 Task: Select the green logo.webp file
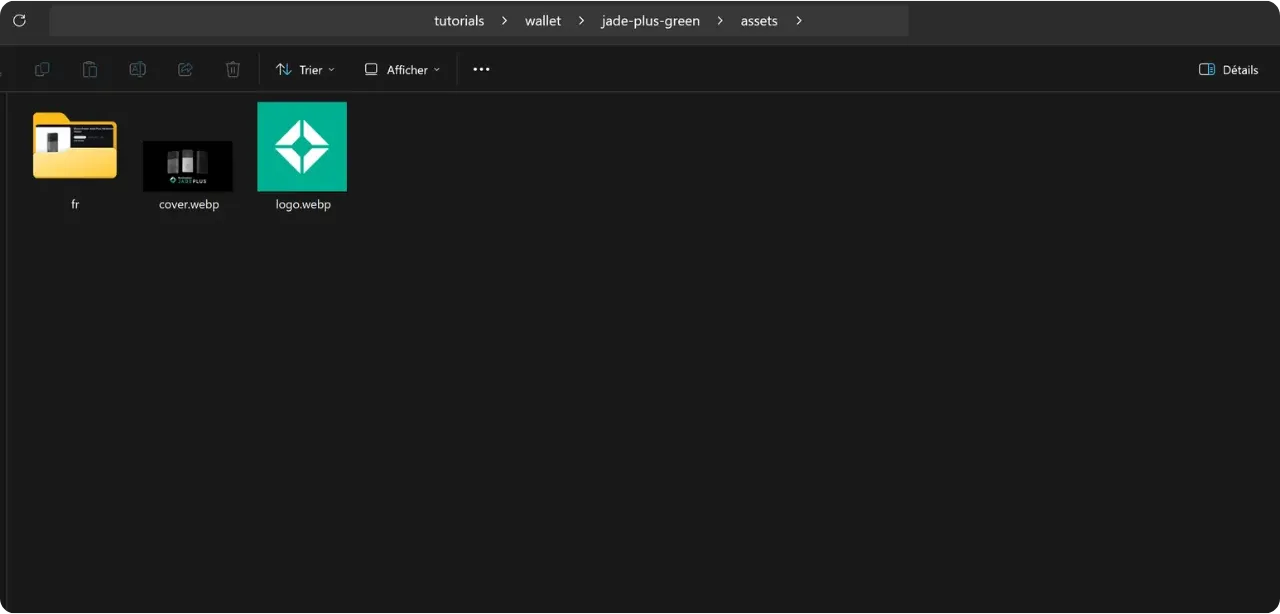point(302,147)
